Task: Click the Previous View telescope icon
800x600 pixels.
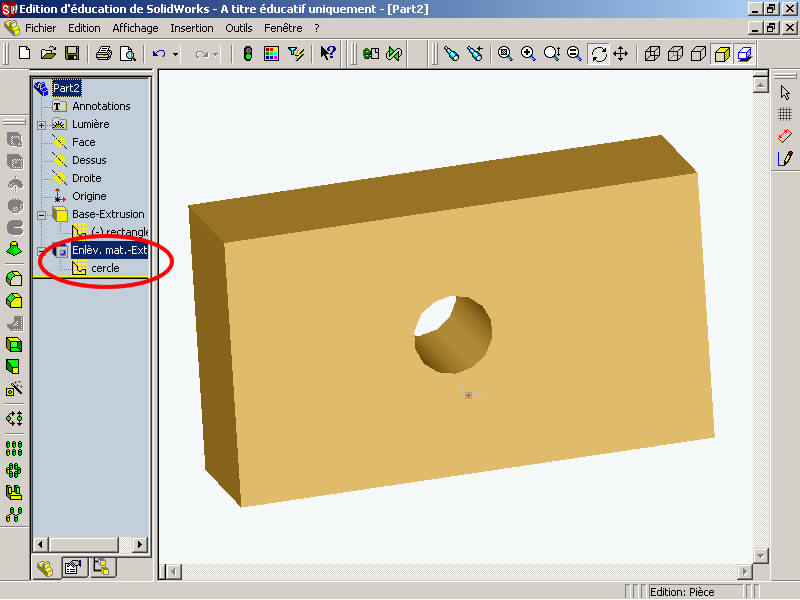Action: coord(475,53)
